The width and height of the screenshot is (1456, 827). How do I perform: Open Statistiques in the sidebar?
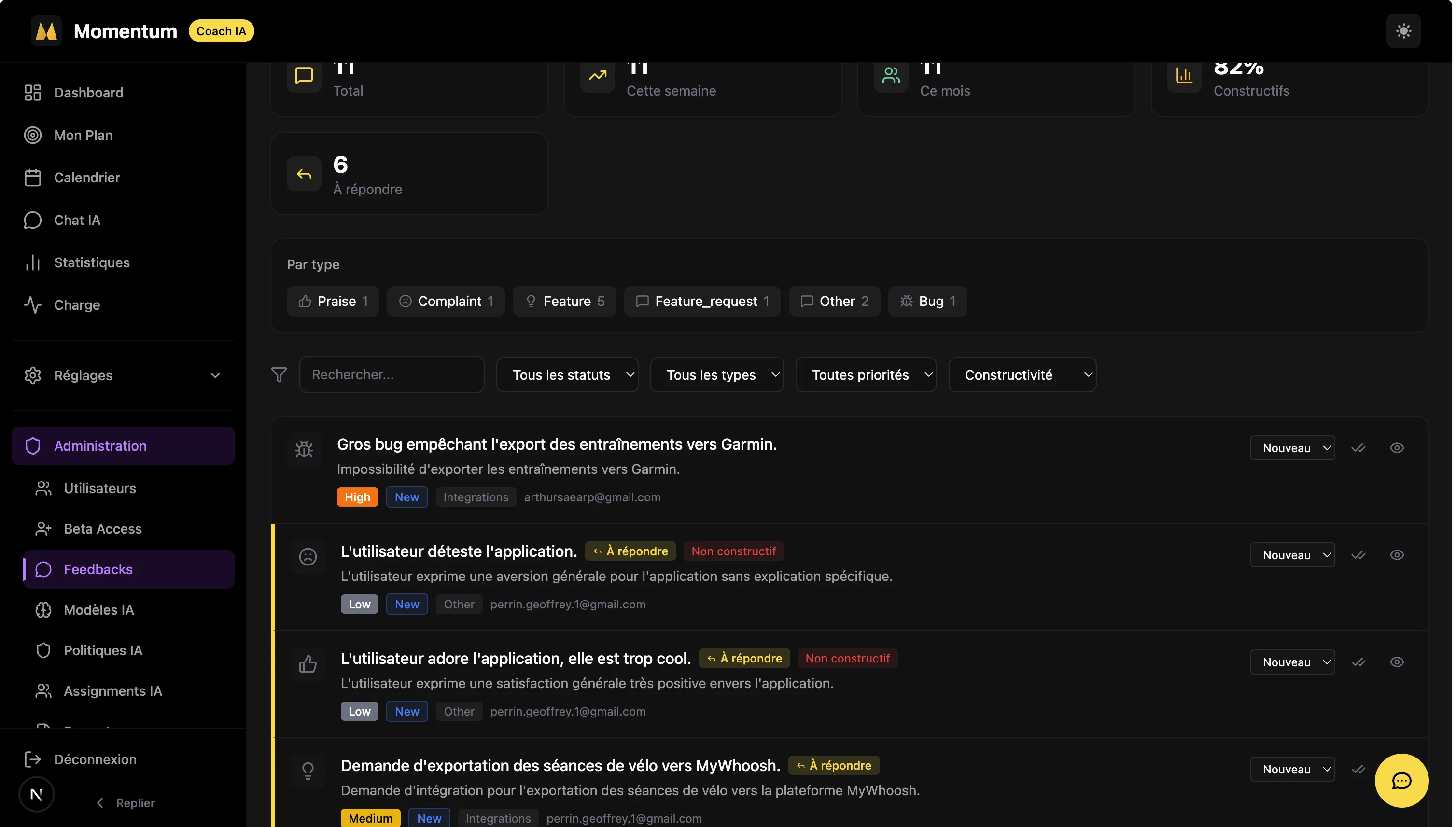tap(92, 262)
